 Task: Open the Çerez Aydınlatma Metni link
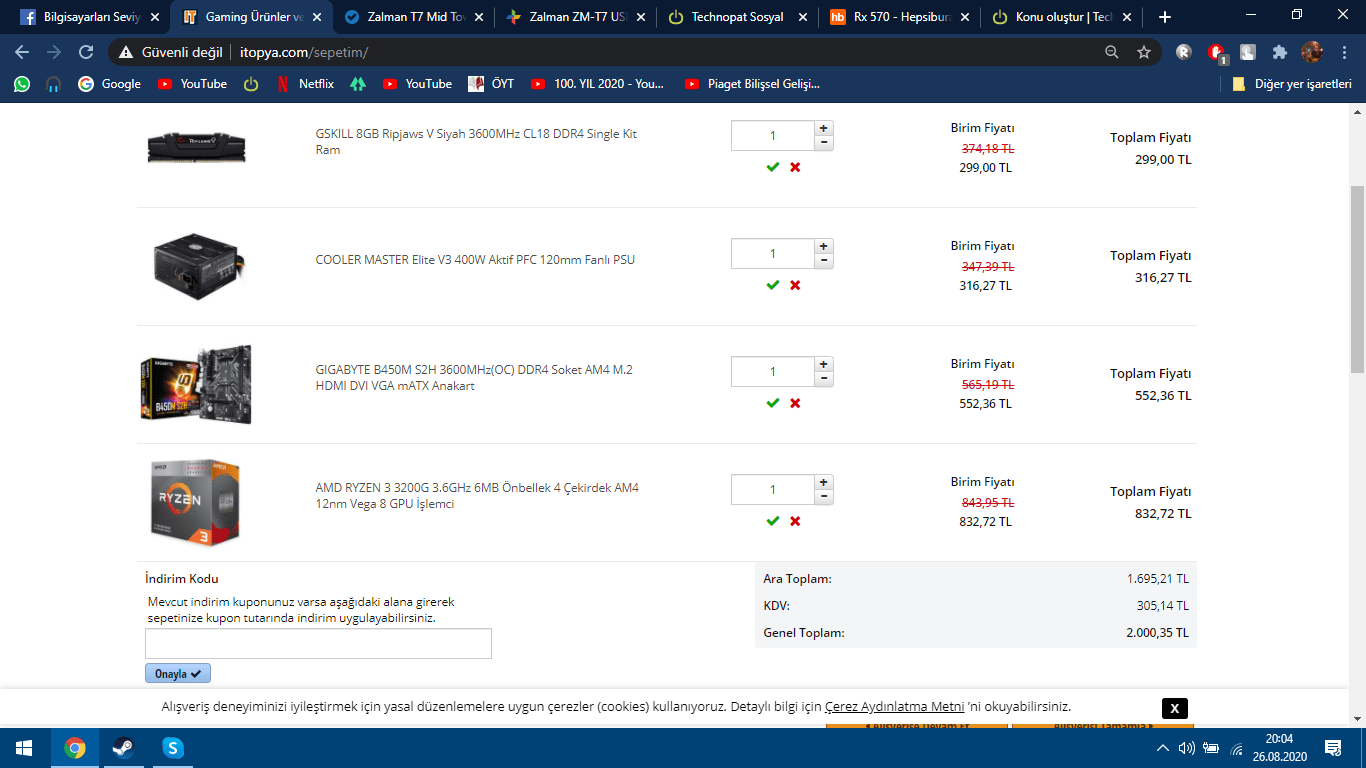click(894, 706)
